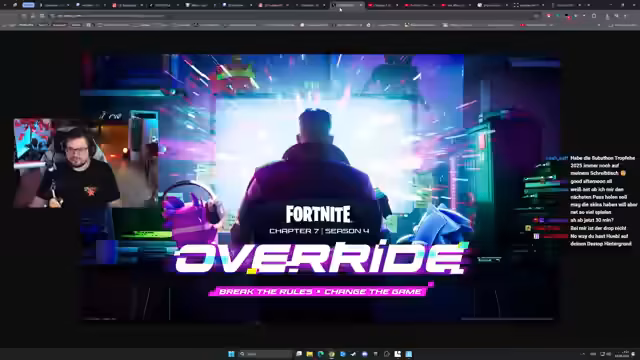The height and width of the screenshot is (360, 640).
Task: Click the browser address bar
Action: pyautogui.click(x=286, y=16)
